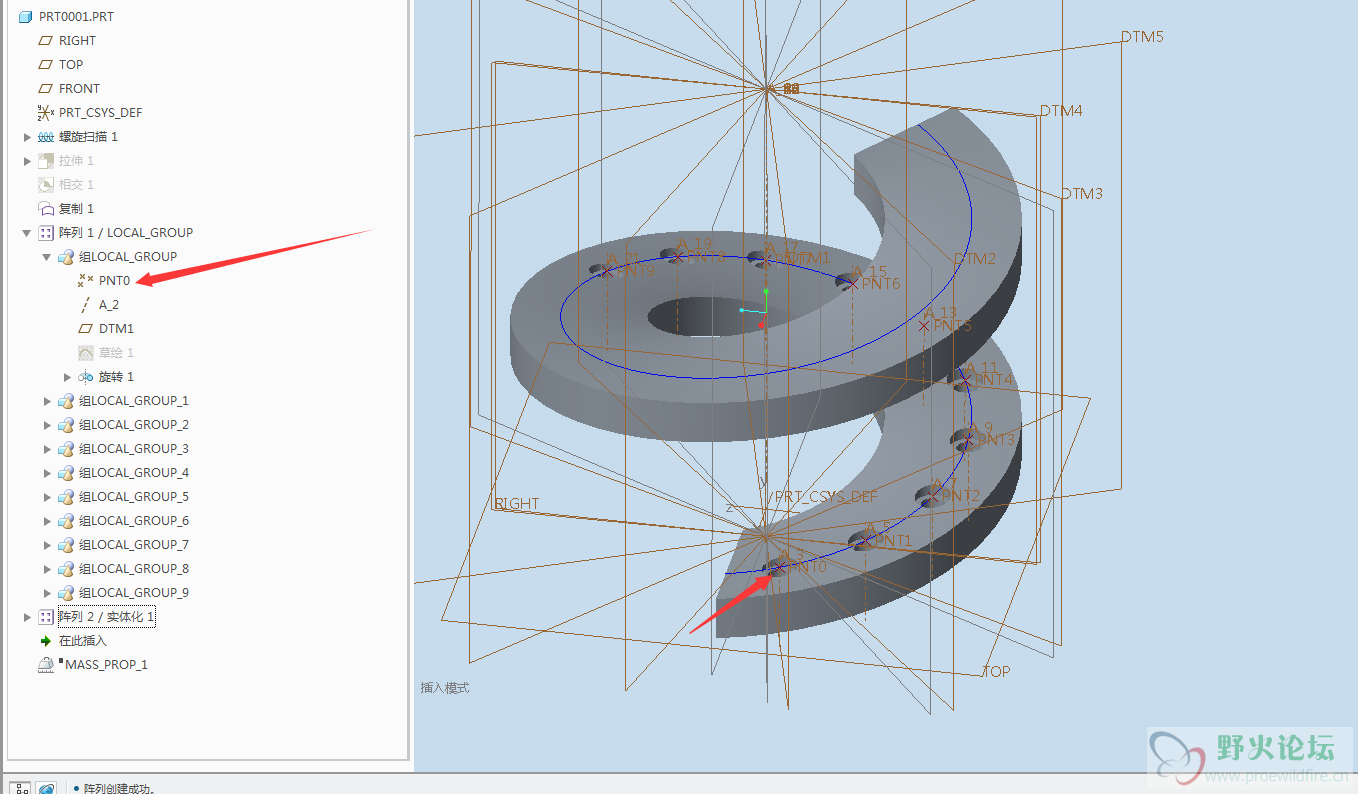
Task: Expand the 组LOCAL_GROUP_9 node
Action: click(47, 593)
